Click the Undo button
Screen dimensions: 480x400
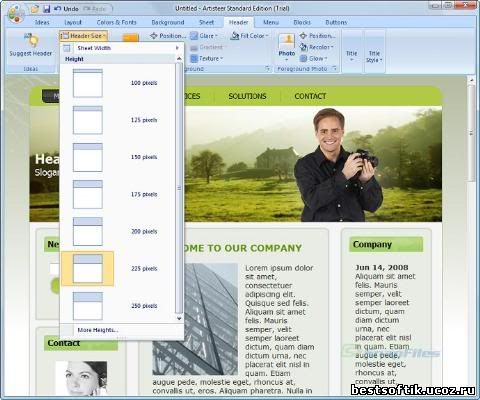click(66, 9)
